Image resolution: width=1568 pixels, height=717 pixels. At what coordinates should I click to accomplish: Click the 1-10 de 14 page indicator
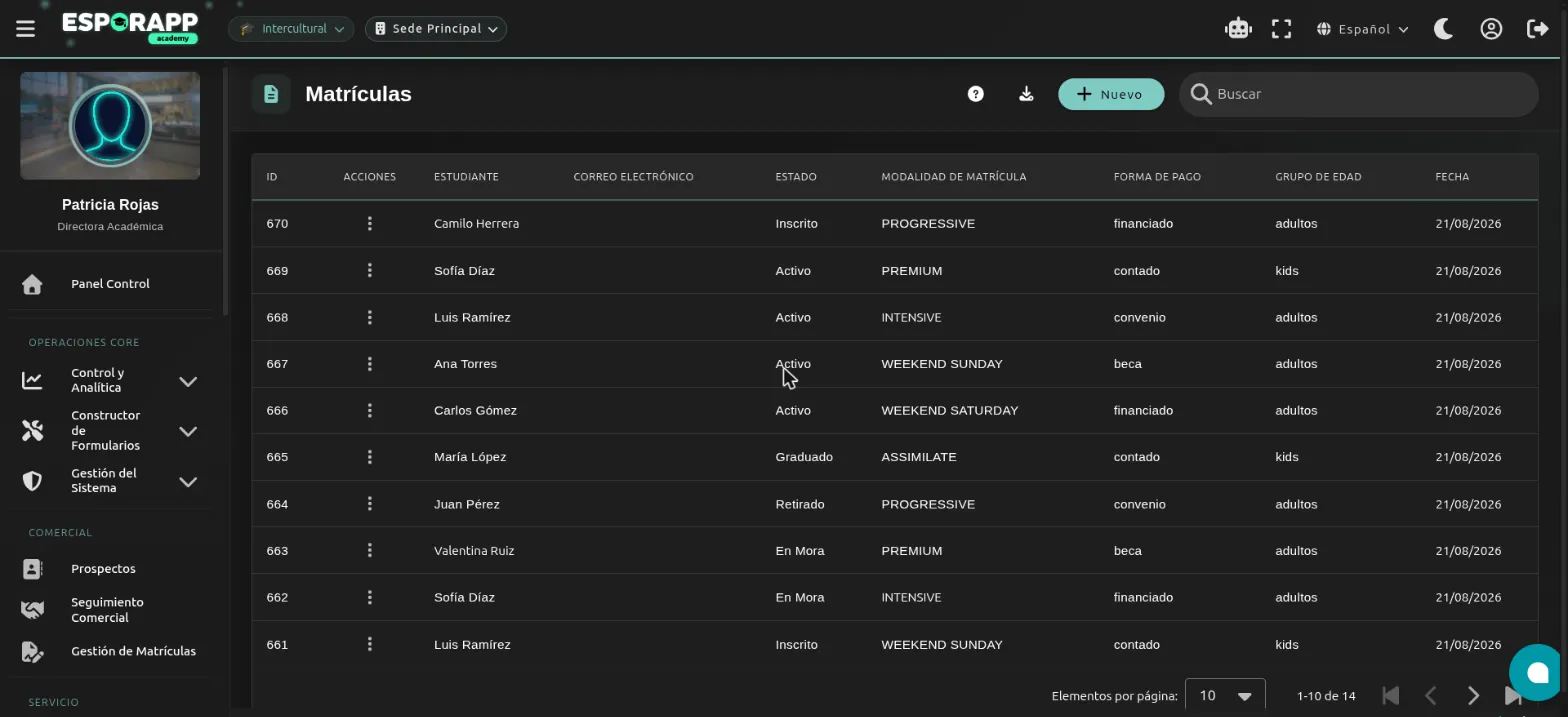click(x=1326, y=696)
